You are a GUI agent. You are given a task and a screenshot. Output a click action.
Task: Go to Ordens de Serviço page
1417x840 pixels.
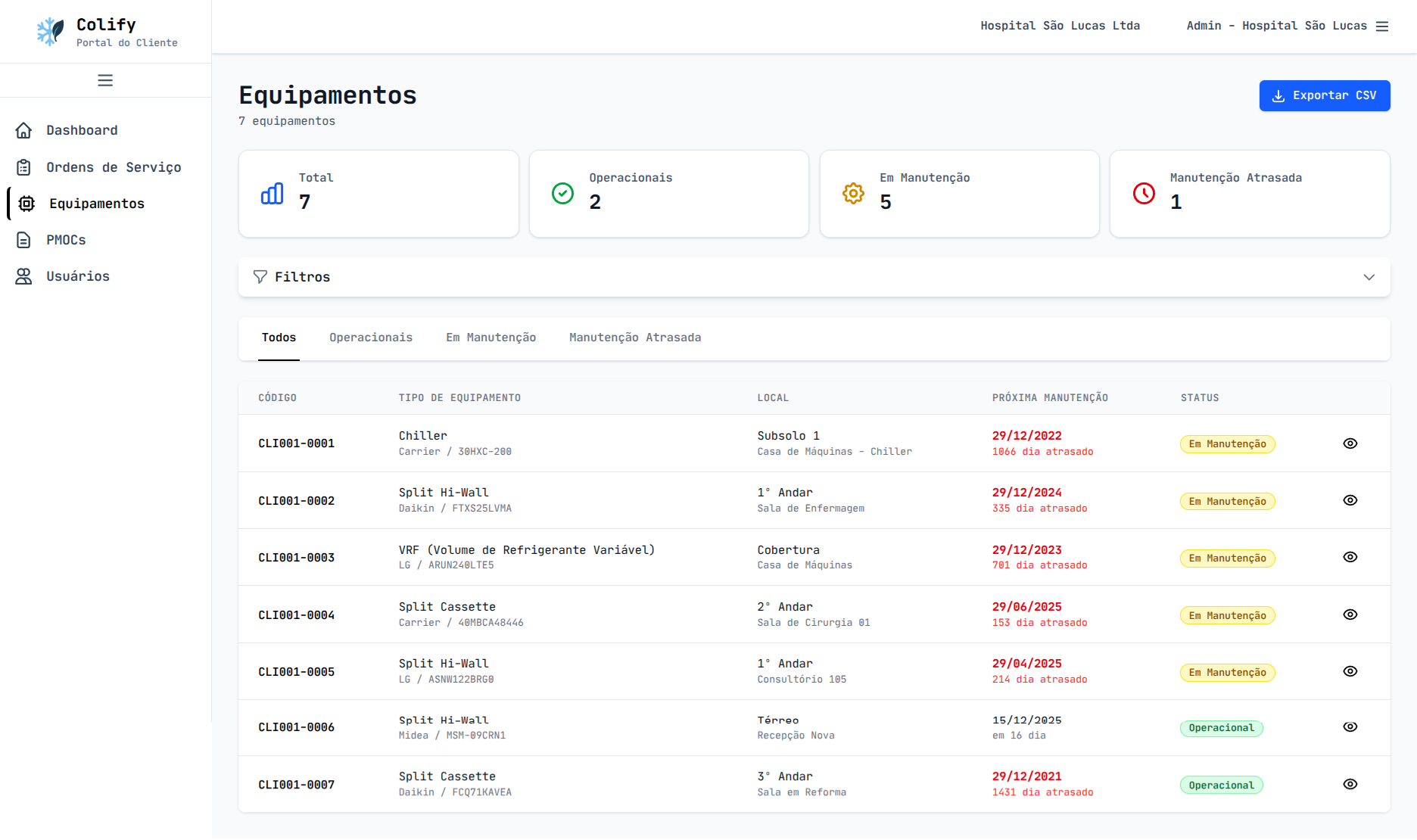tap(114, 167)
